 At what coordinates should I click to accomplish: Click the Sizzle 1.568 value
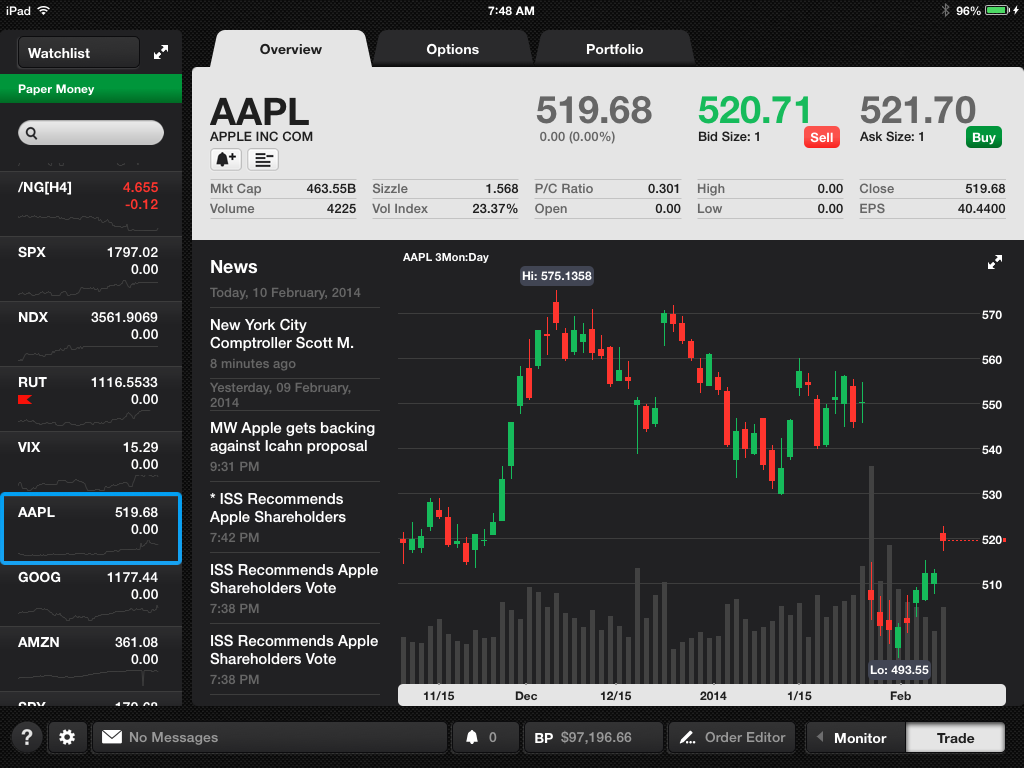click(x=502, y=189)
